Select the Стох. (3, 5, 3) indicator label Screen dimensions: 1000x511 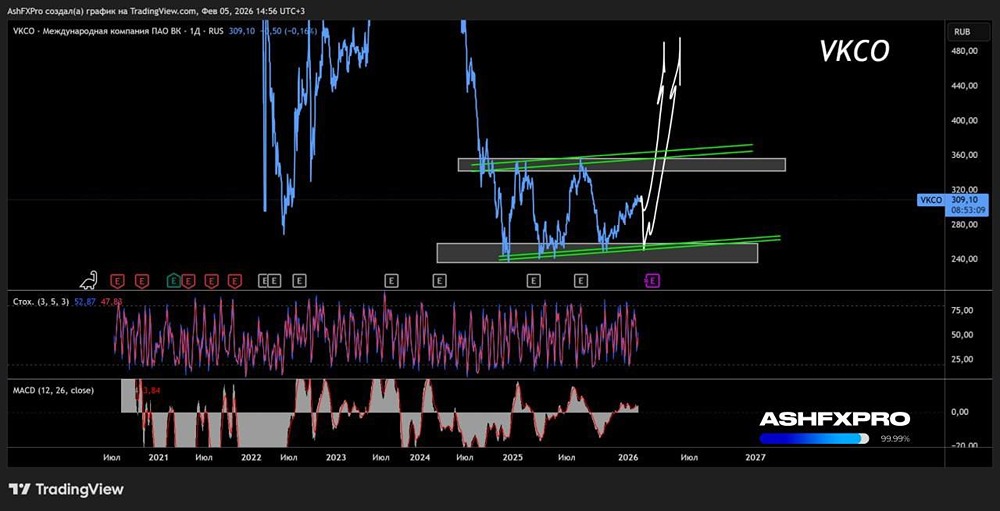40,302
